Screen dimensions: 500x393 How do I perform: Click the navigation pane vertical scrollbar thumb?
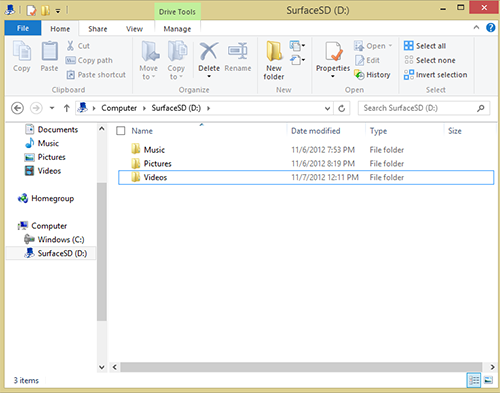tap(102, 252)
